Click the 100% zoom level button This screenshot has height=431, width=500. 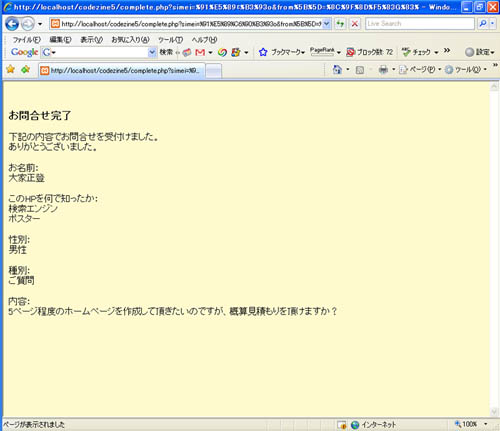[466, 424]
